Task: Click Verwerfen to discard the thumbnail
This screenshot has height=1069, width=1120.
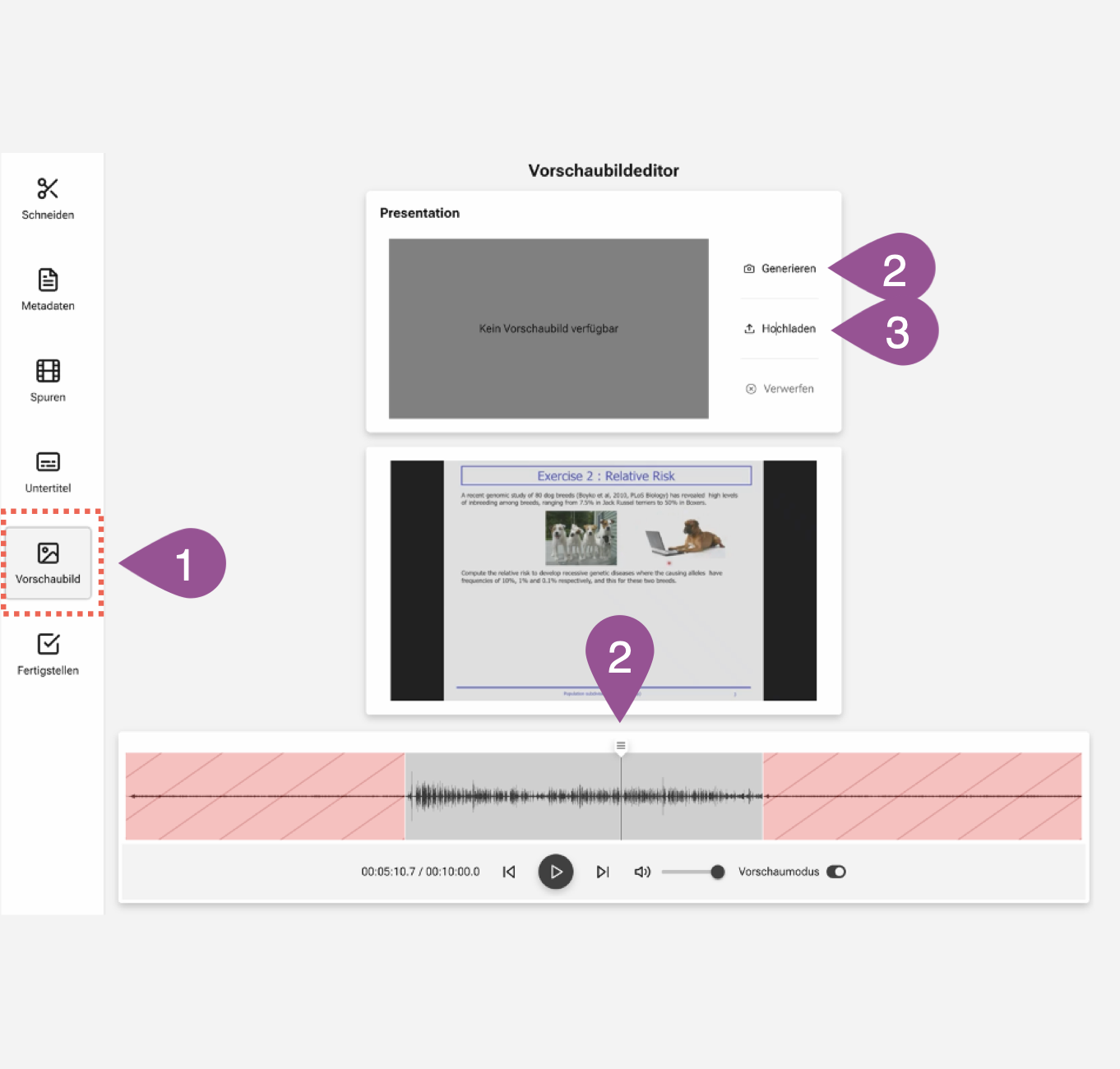Action: (x=780, y=389)
